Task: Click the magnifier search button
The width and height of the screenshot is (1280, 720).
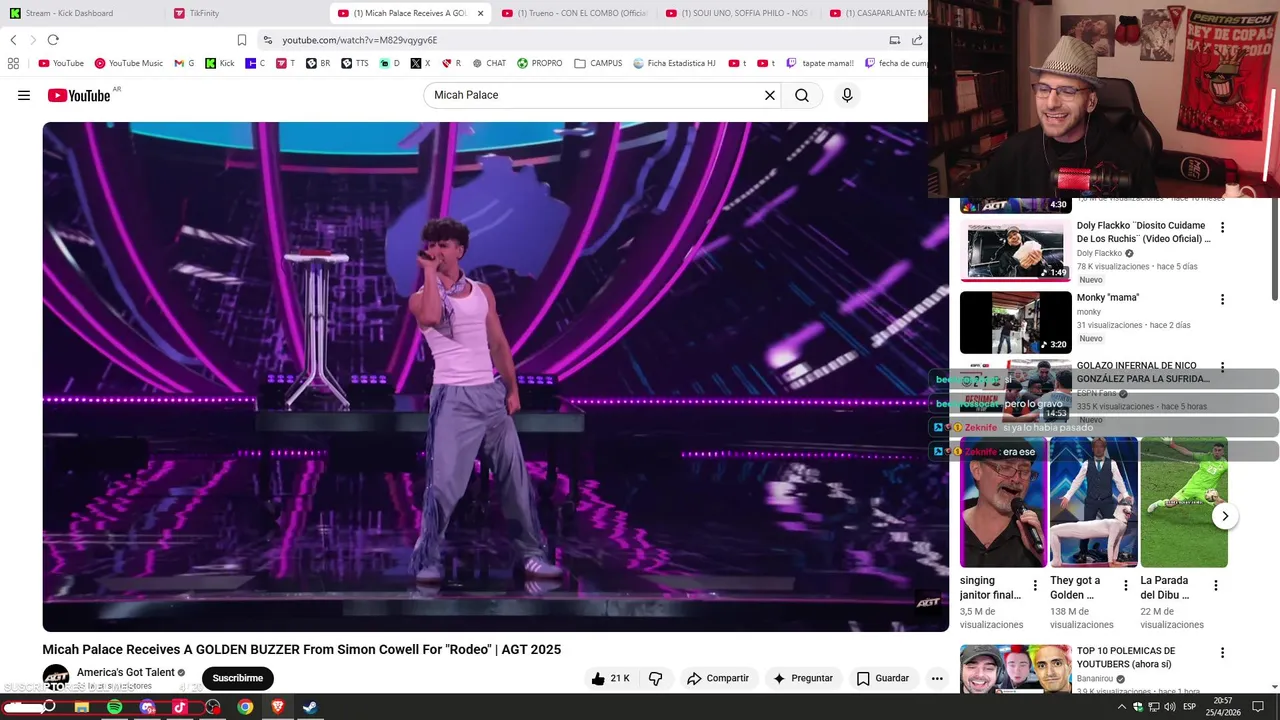Action: 802,95
